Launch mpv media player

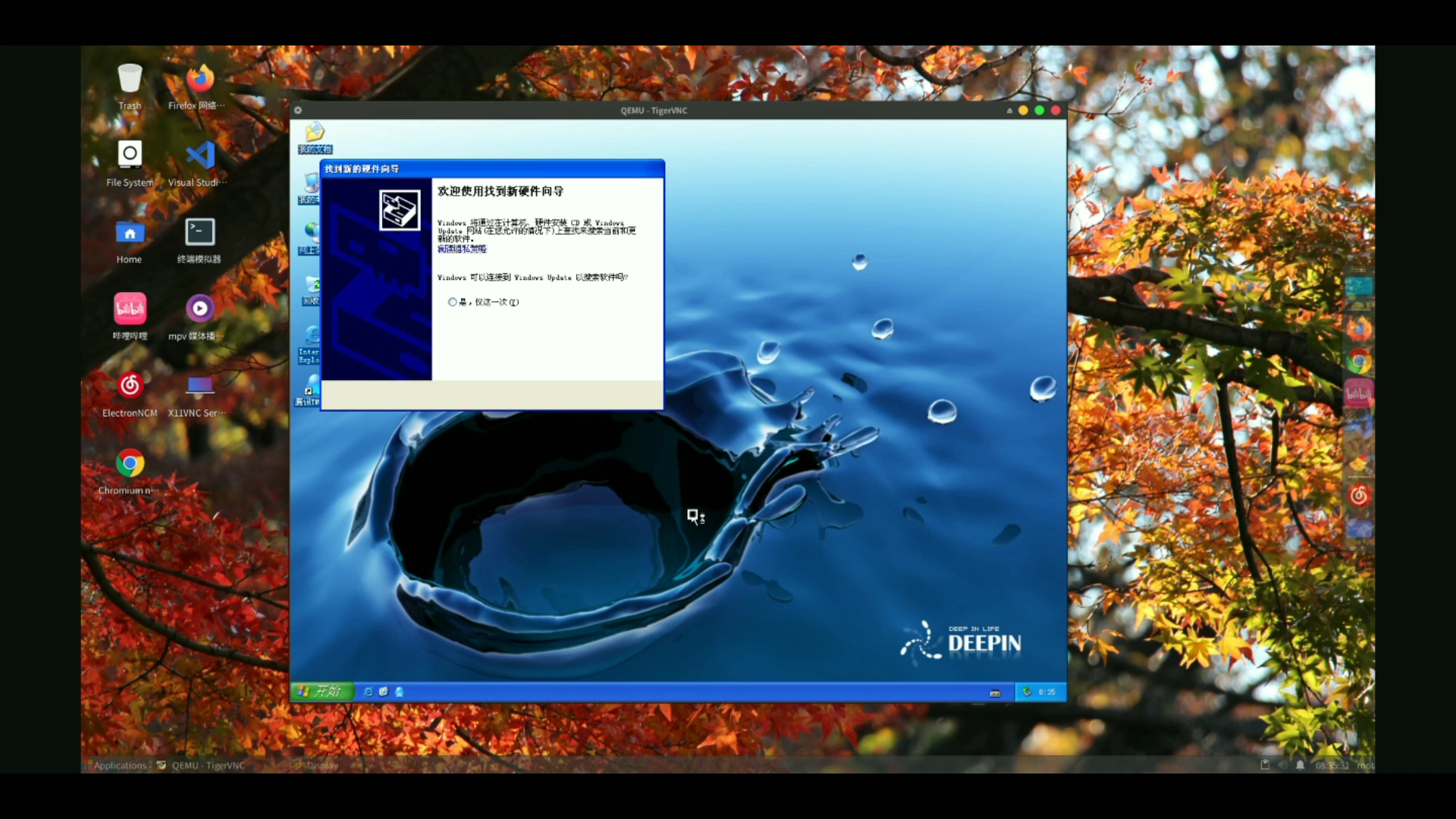(198, 308)
